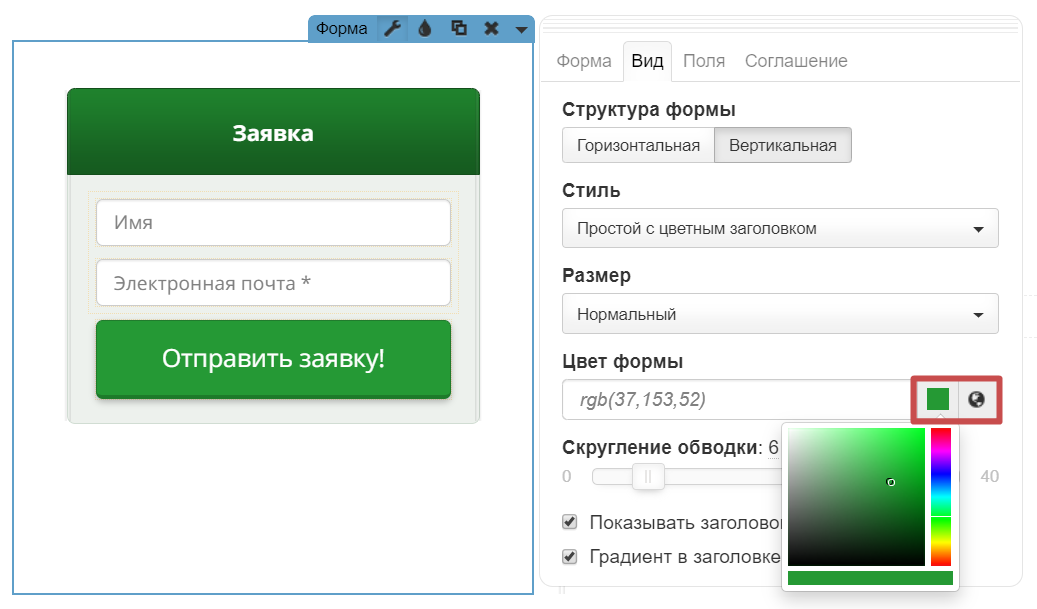Open the Размер dropdown
The height and width of the screenshot is (609, 1037).
pyautogui.click(x=780, y=314)
